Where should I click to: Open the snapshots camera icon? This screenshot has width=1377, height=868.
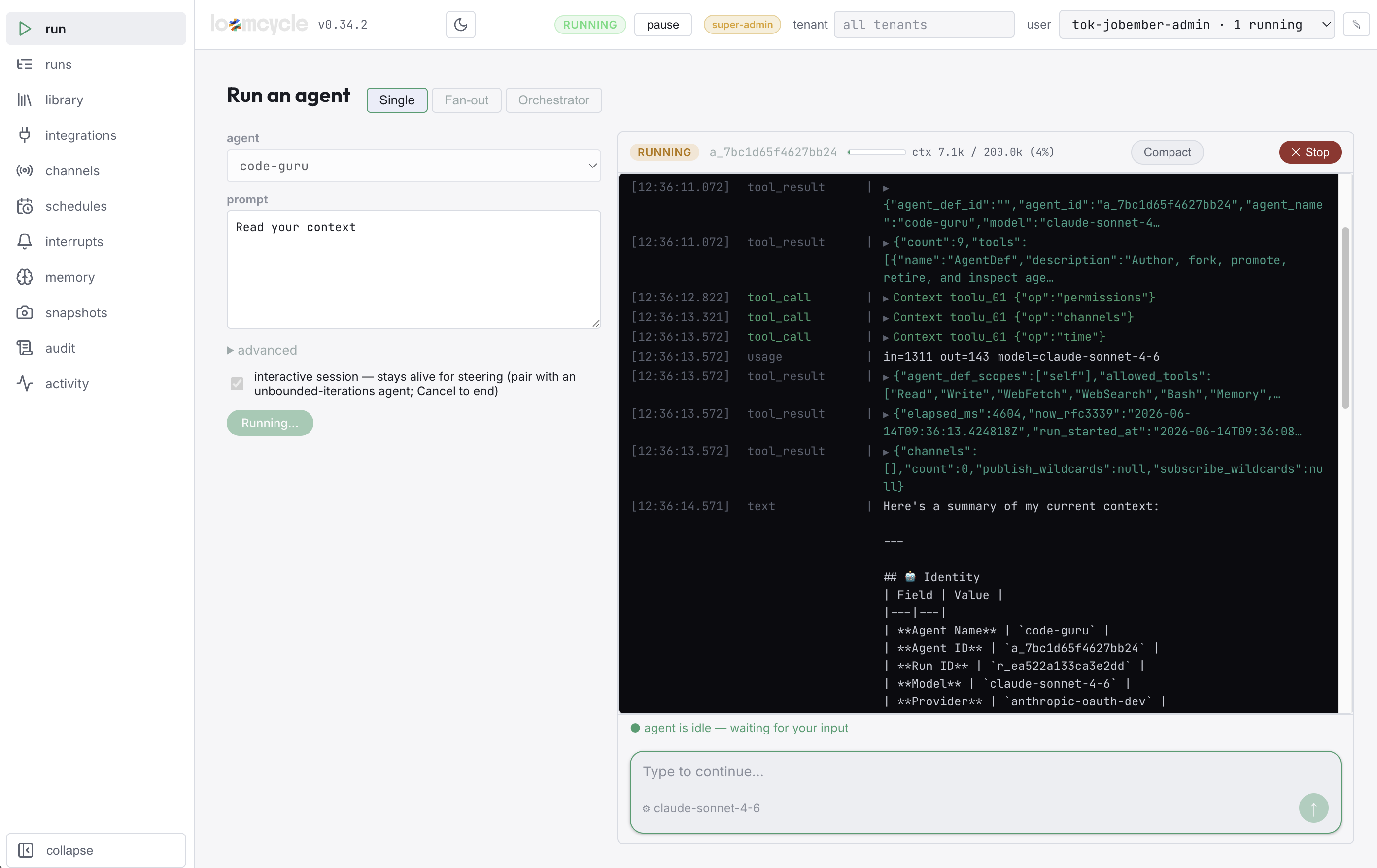coord(25,312)
